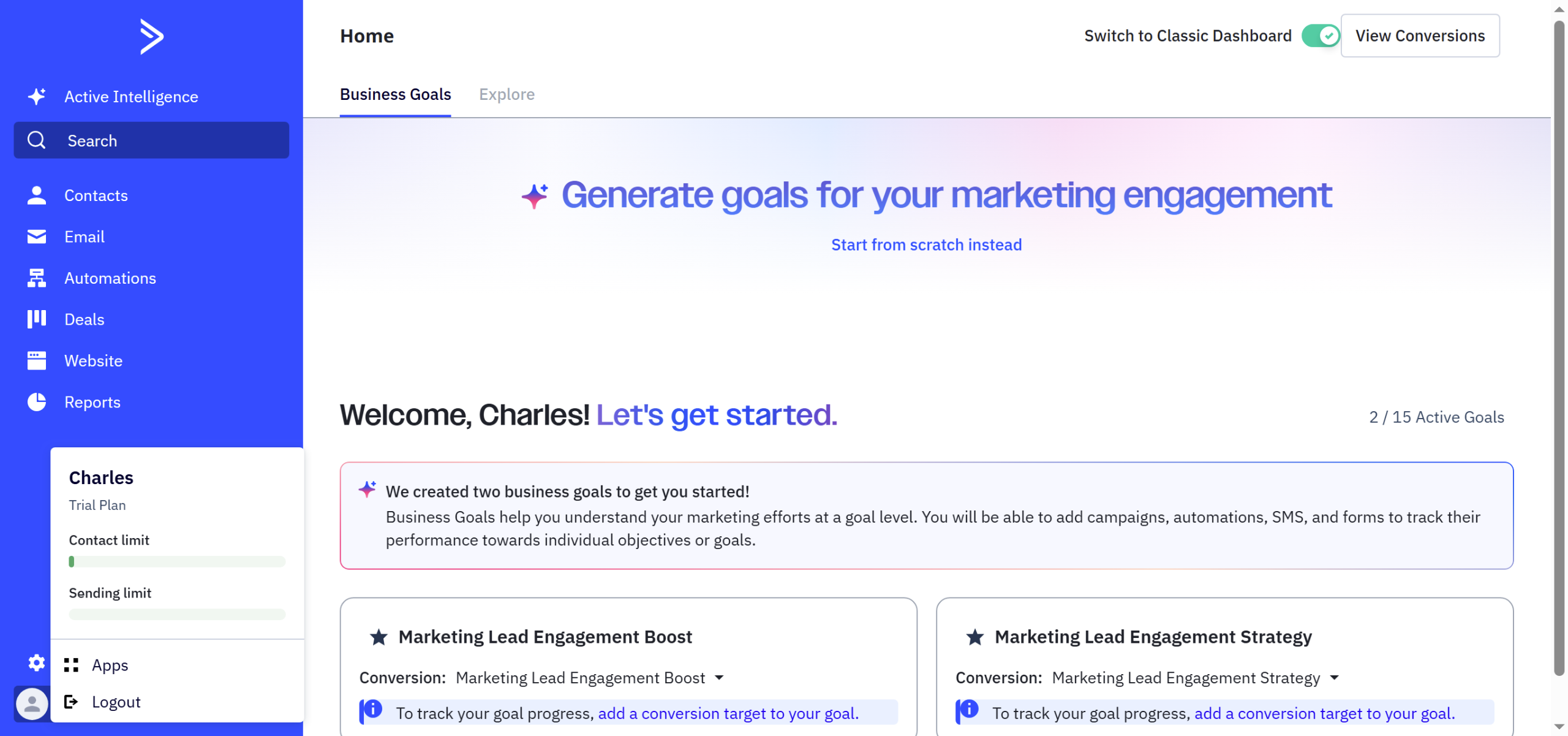
Task: Open Reports using the pie chart icon
Action: (37, 402)
